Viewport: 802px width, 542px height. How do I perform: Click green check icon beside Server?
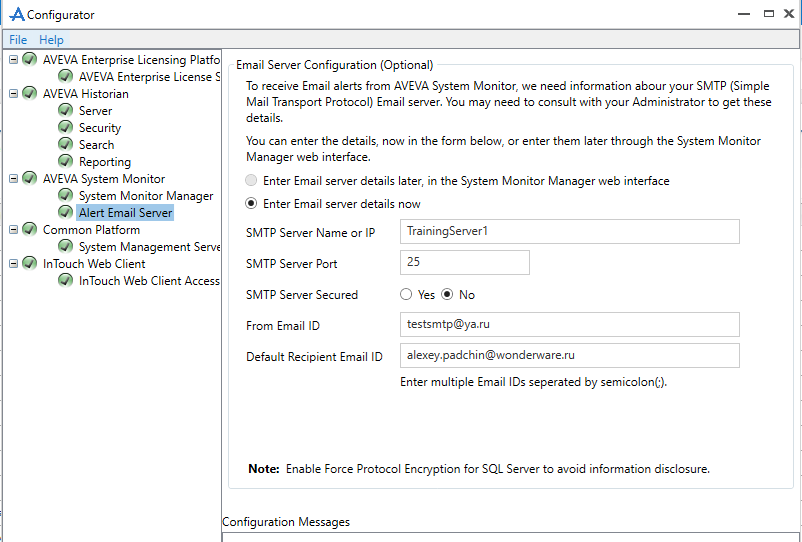coord(65,110)
